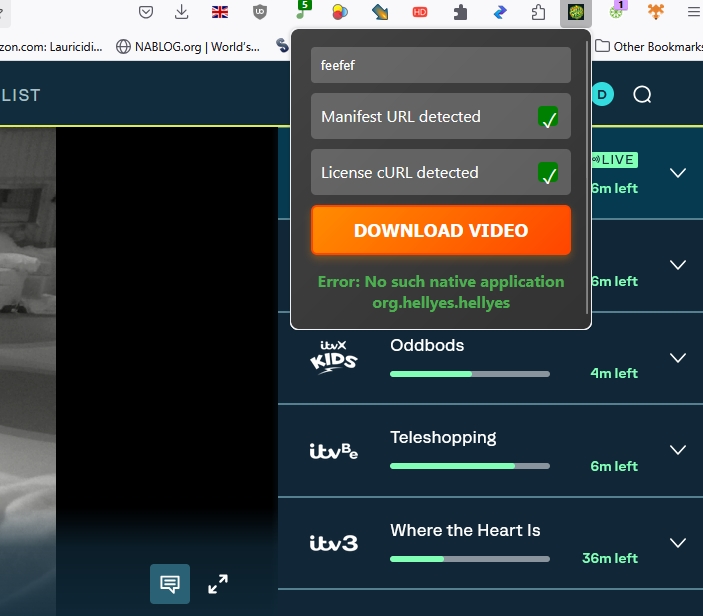Click the DOWNLOAD VIDEO button
Image resolution: width=703 pixels, height=616 pixels.
(441, 230)
